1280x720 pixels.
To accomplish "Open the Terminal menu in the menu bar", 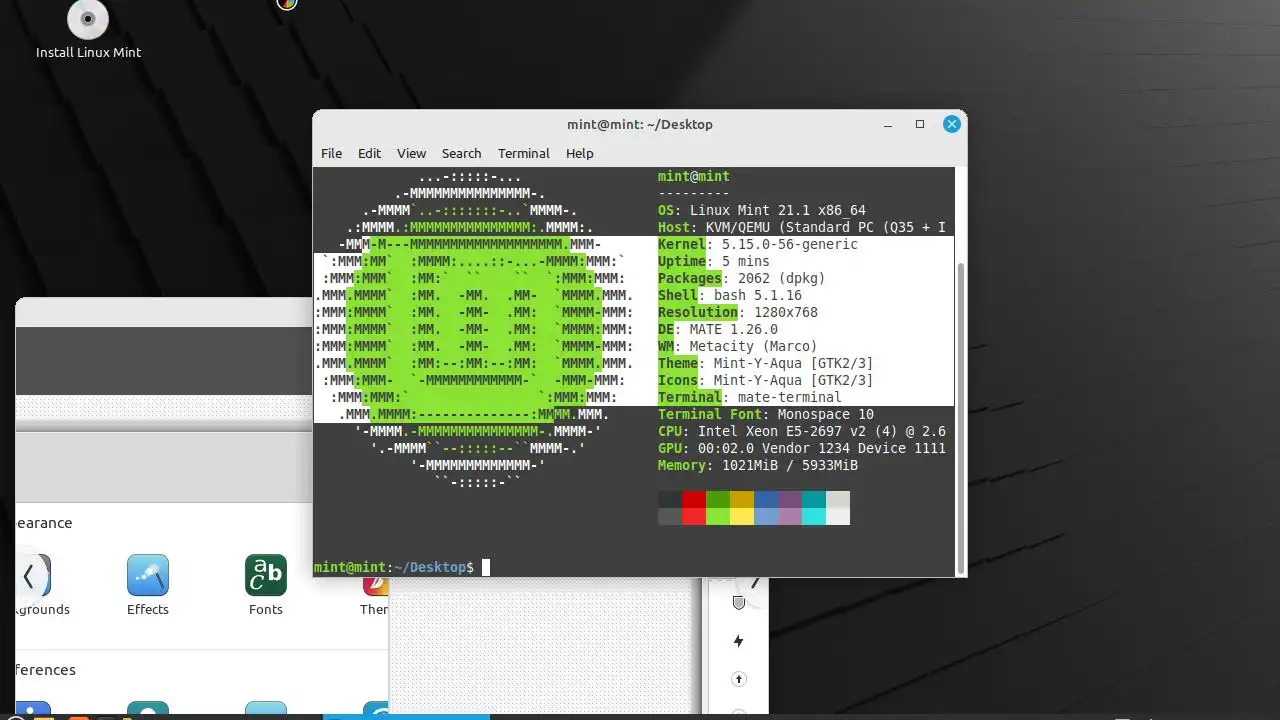I will [524, 153].
